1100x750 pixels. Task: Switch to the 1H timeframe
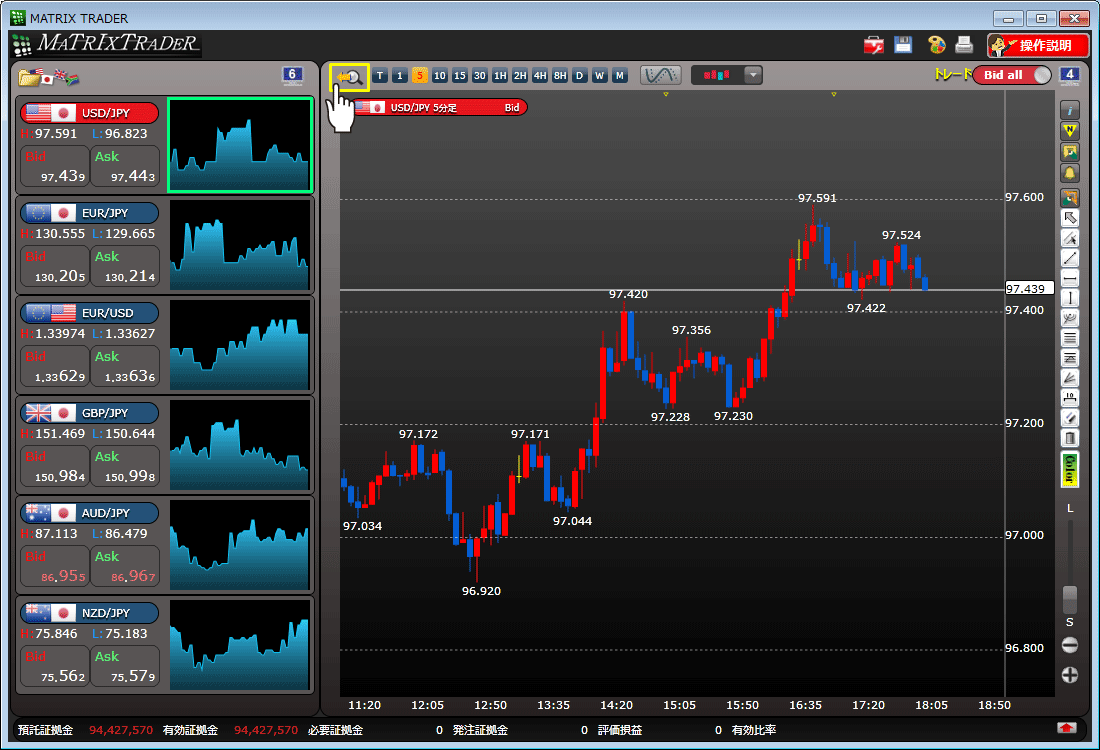pyautogui.click(x=500, y=76)
